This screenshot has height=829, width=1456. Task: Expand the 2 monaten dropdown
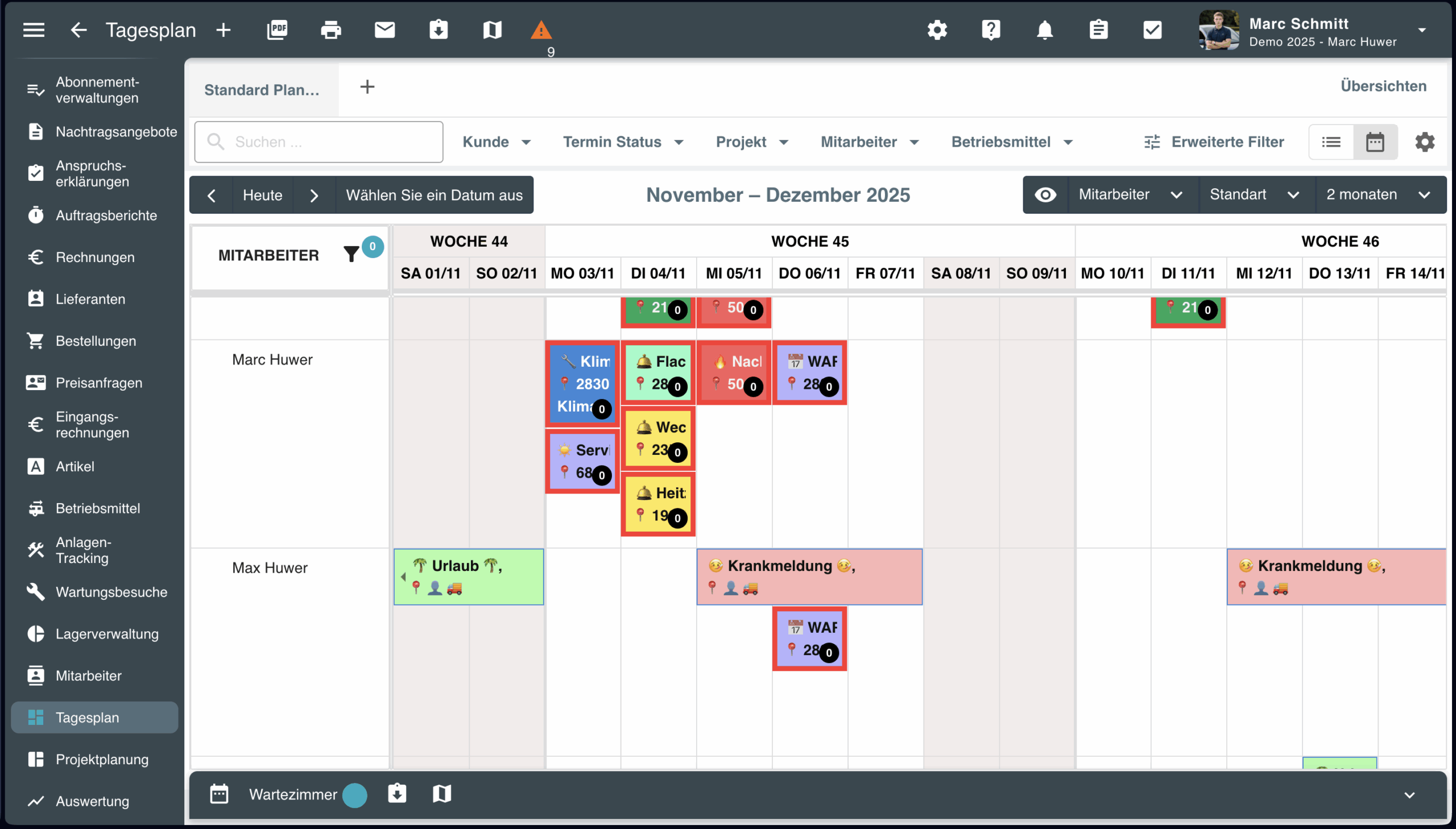[1379, 194]
